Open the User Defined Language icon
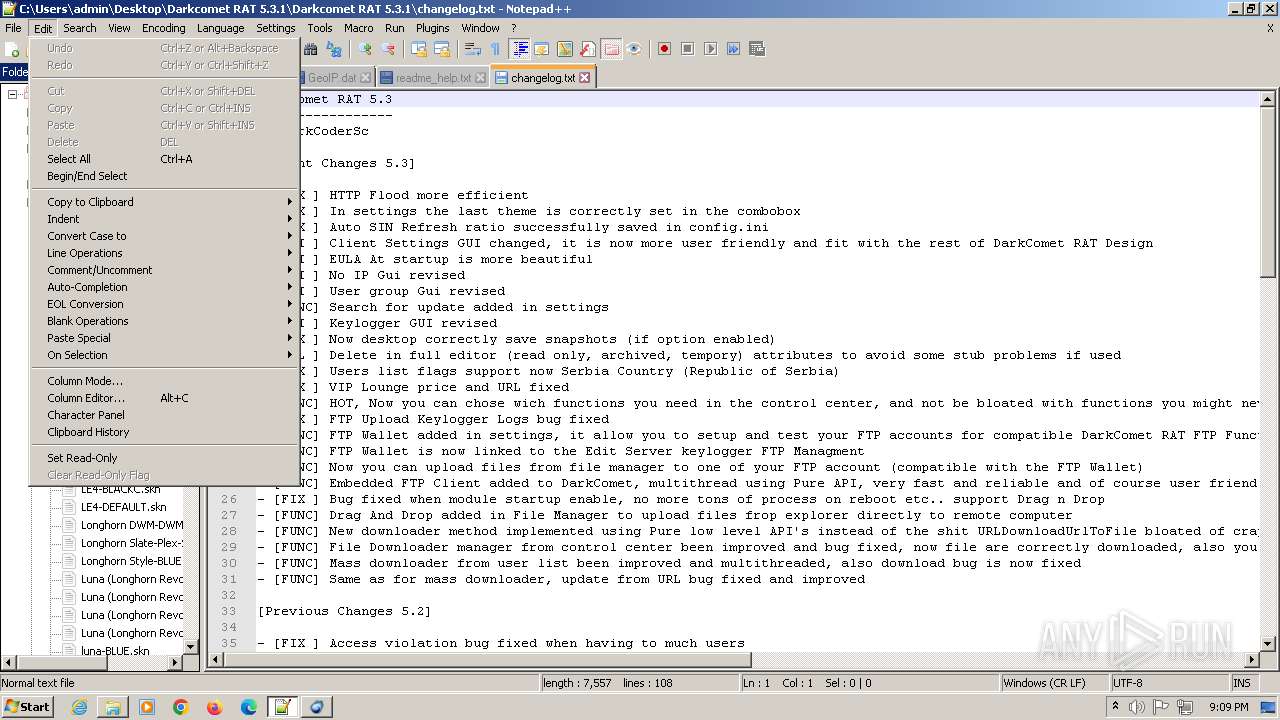Image resolution: width=1280 pixels, height=720 pixels. pyautogui.click(x=541, y=48)
